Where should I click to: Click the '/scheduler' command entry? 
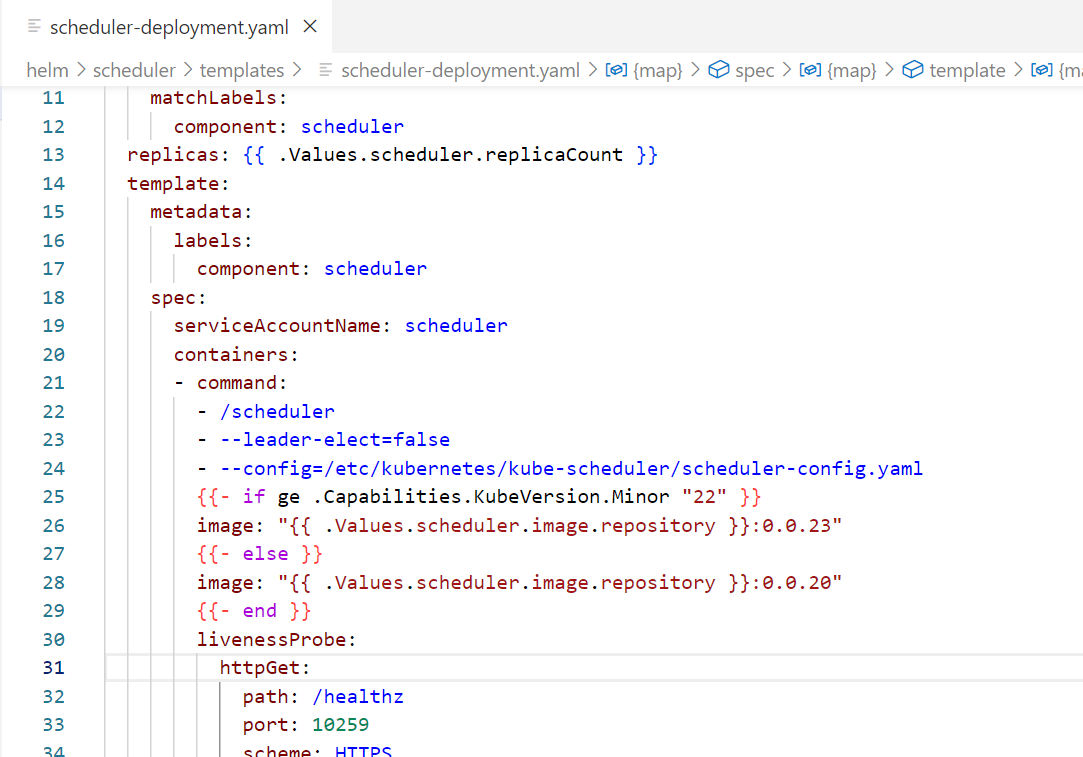(277, 412)
